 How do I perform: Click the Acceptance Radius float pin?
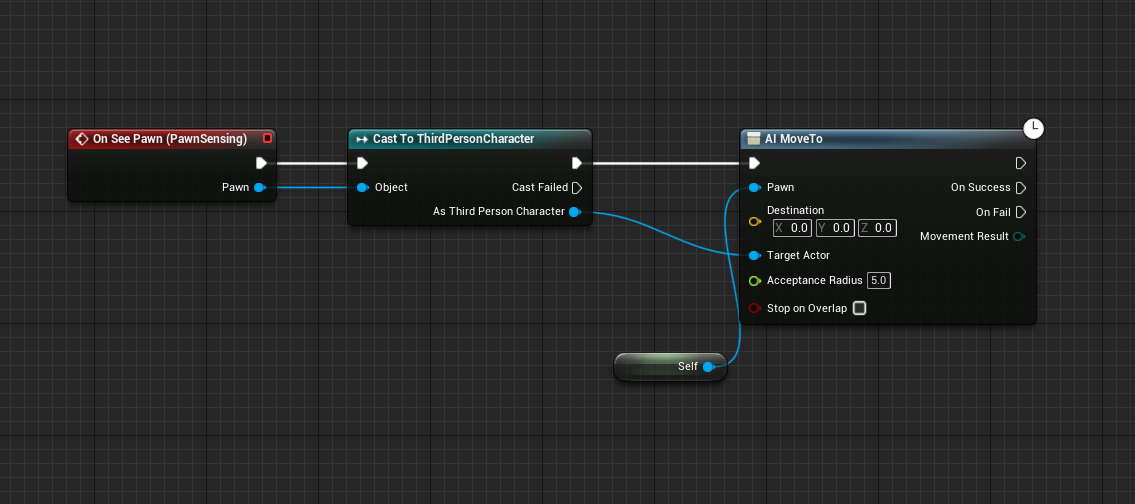754,281
